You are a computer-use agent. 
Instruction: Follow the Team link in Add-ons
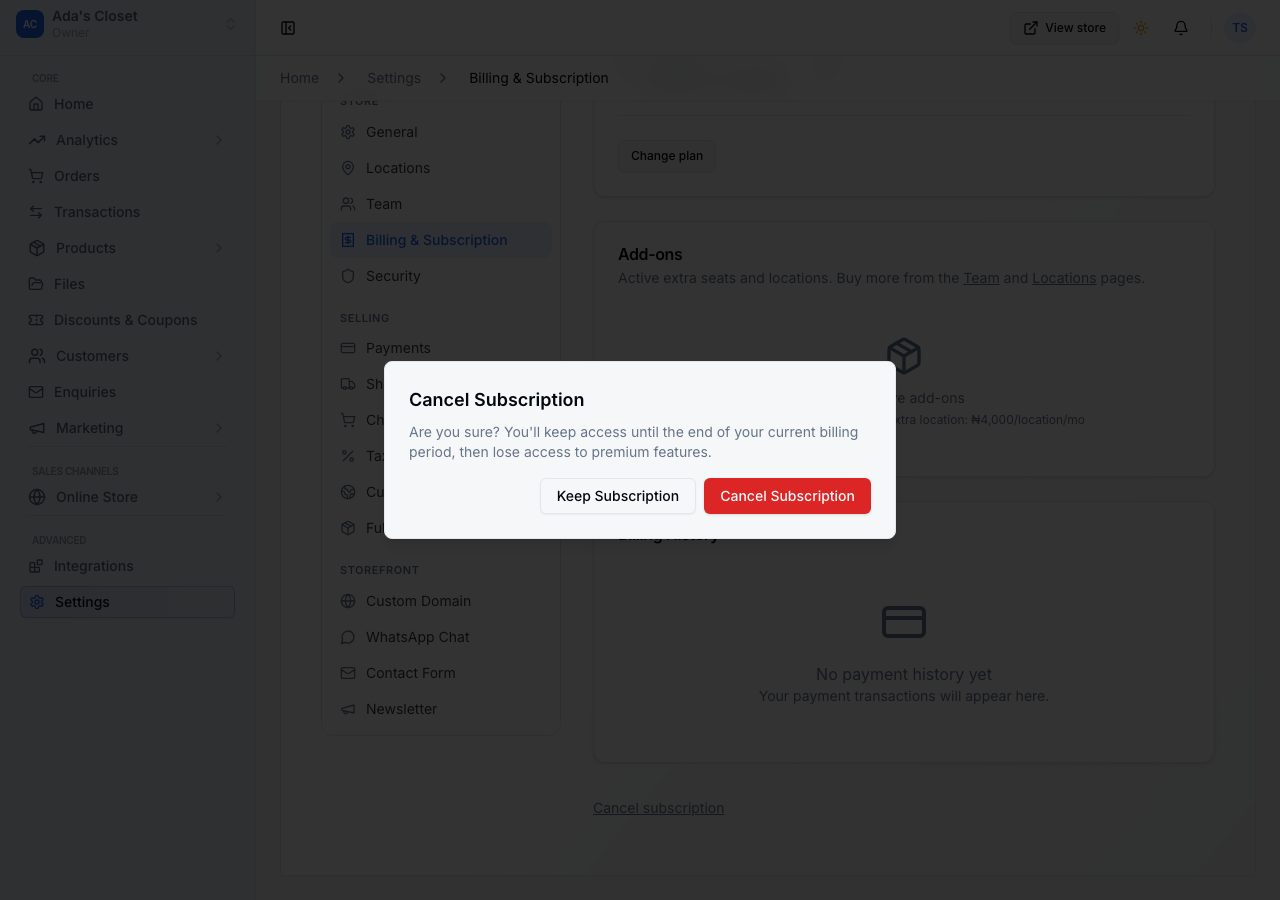(981, 278)
